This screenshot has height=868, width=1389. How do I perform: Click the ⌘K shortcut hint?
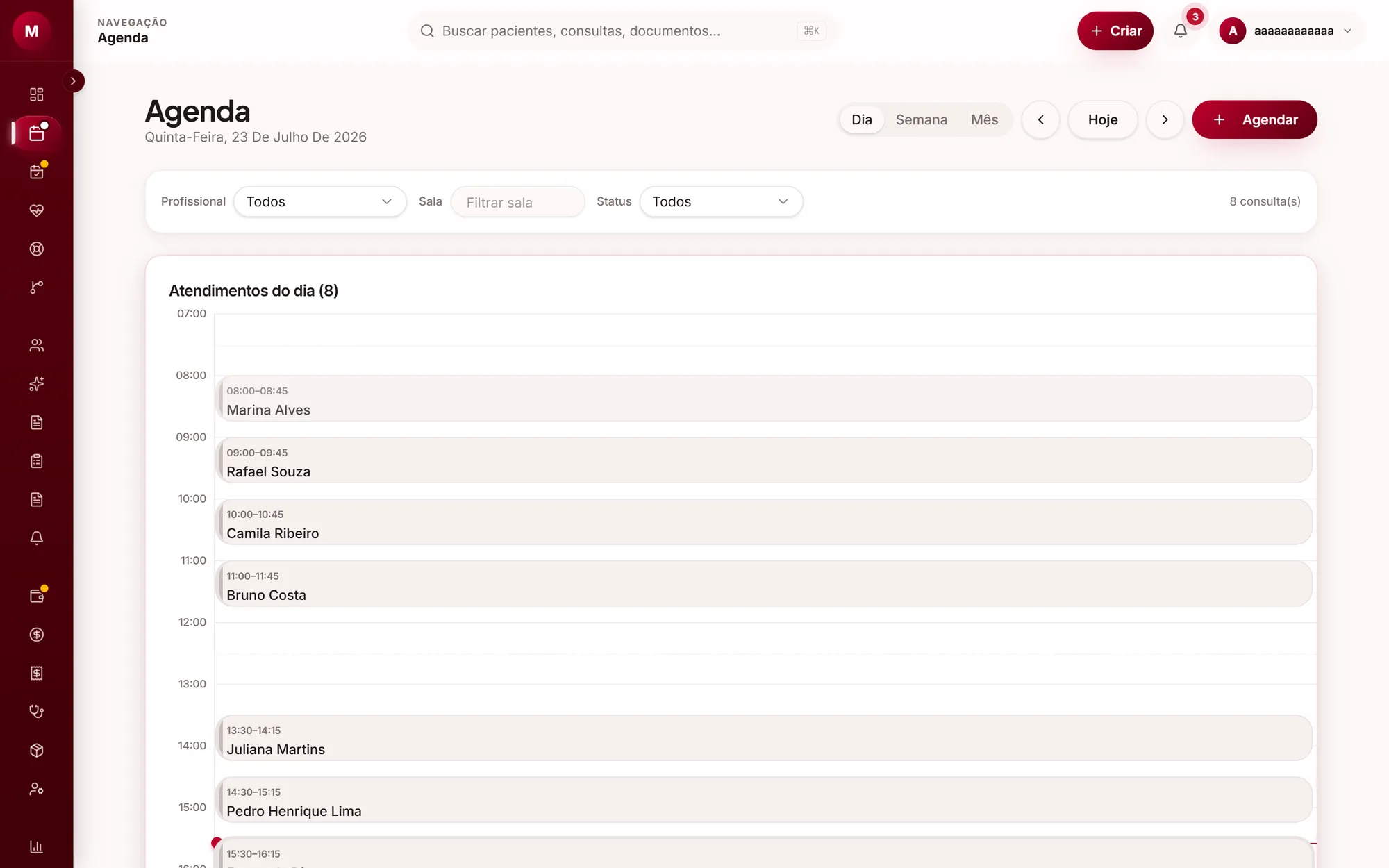(x=811, y=31)
